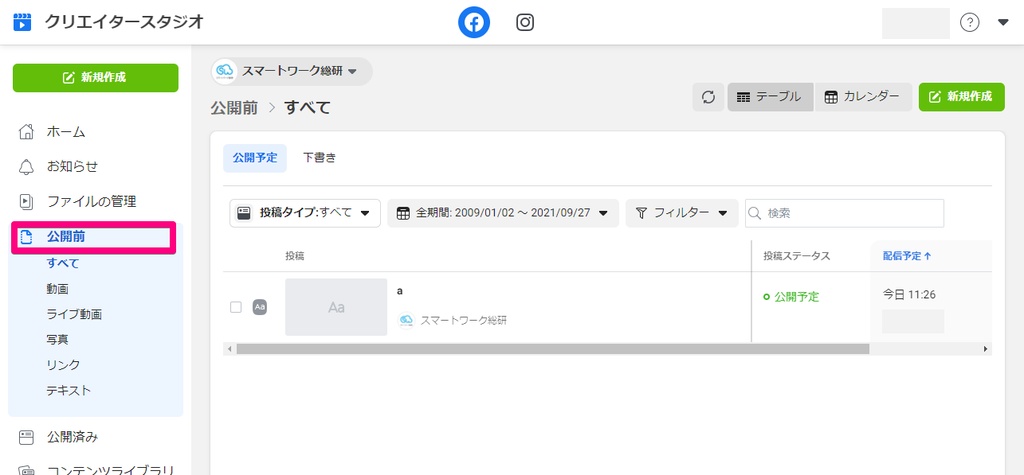This screenshot has width=1024, height=475.
Task: Click スマートワーク総研 page name in post row
Action: click(464, 320)
